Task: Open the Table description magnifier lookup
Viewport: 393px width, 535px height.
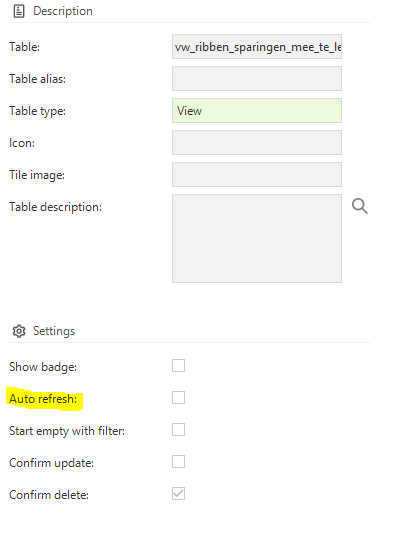Action: 360,206
